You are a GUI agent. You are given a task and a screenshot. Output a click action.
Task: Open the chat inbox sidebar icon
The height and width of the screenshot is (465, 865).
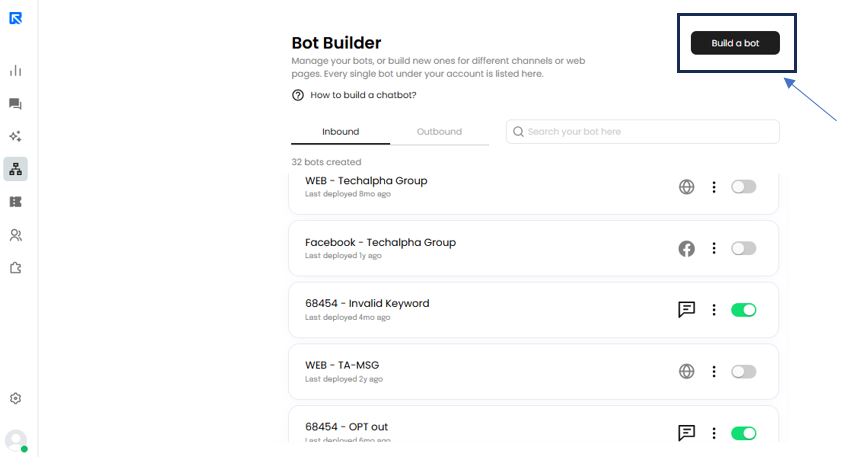(x=15, y=104)
